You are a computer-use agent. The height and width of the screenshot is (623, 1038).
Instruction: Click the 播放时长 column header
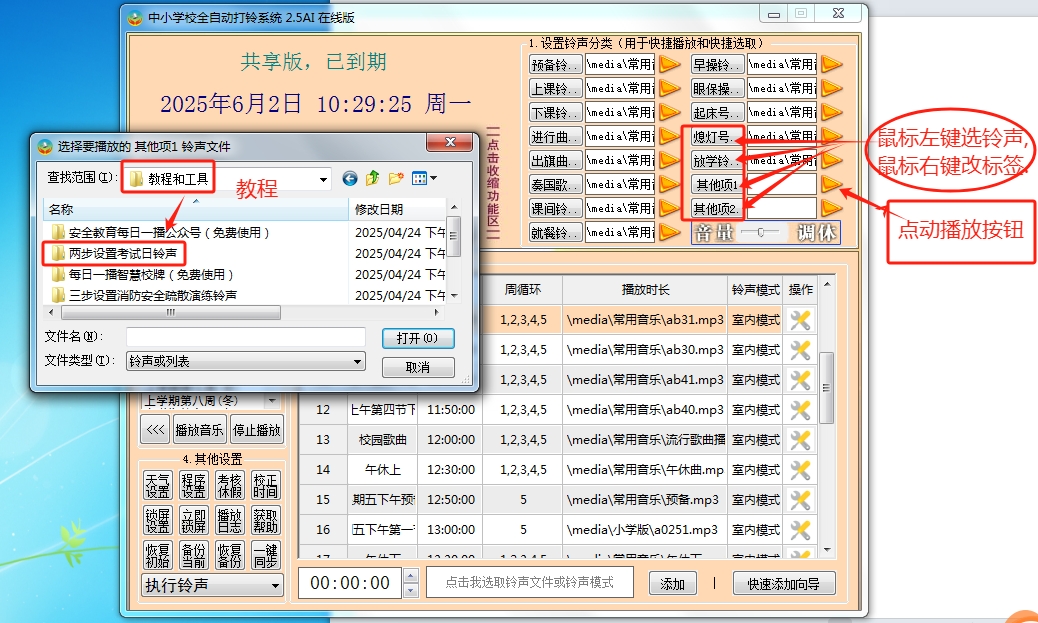(x=645, y=290)
